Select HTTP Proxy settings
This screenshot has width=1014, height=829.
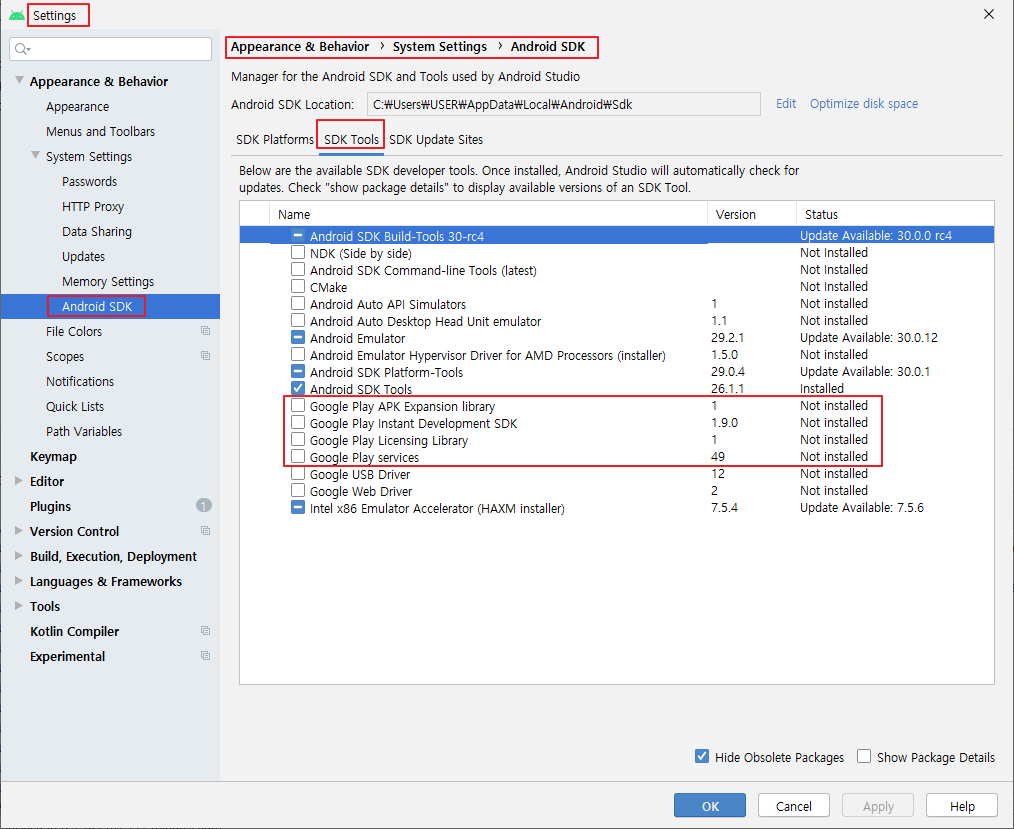[x=92, y=206]
